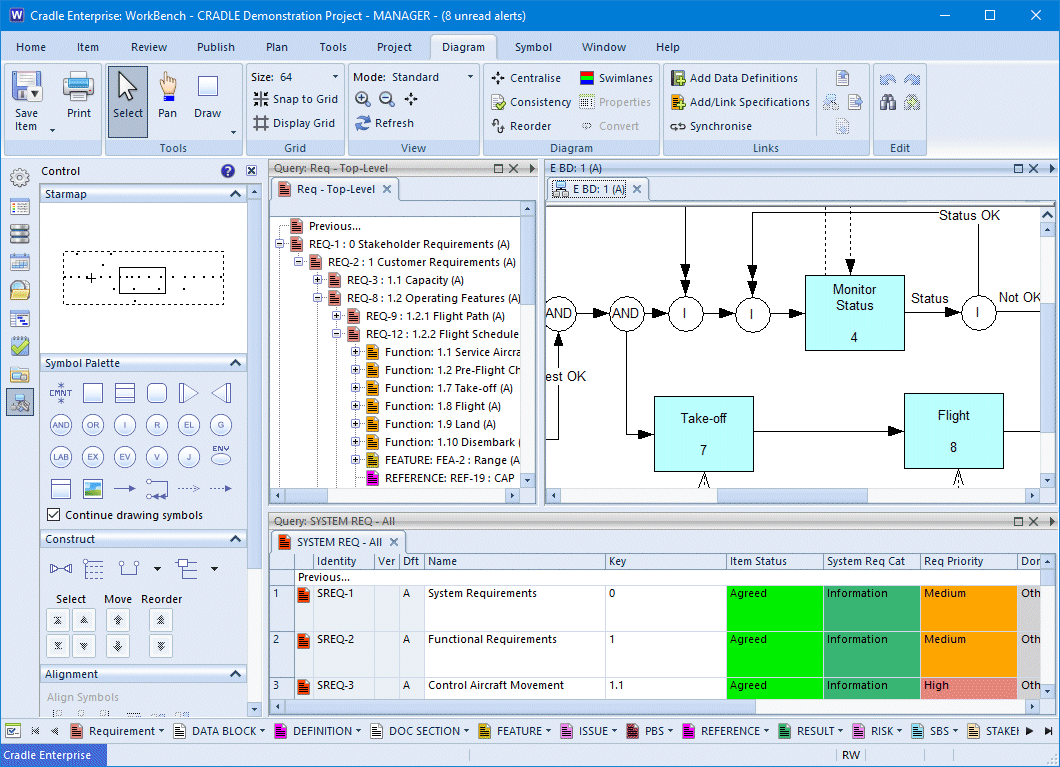
Task: Open the DATA BLOCK item type button
Action: pos(219,731)
